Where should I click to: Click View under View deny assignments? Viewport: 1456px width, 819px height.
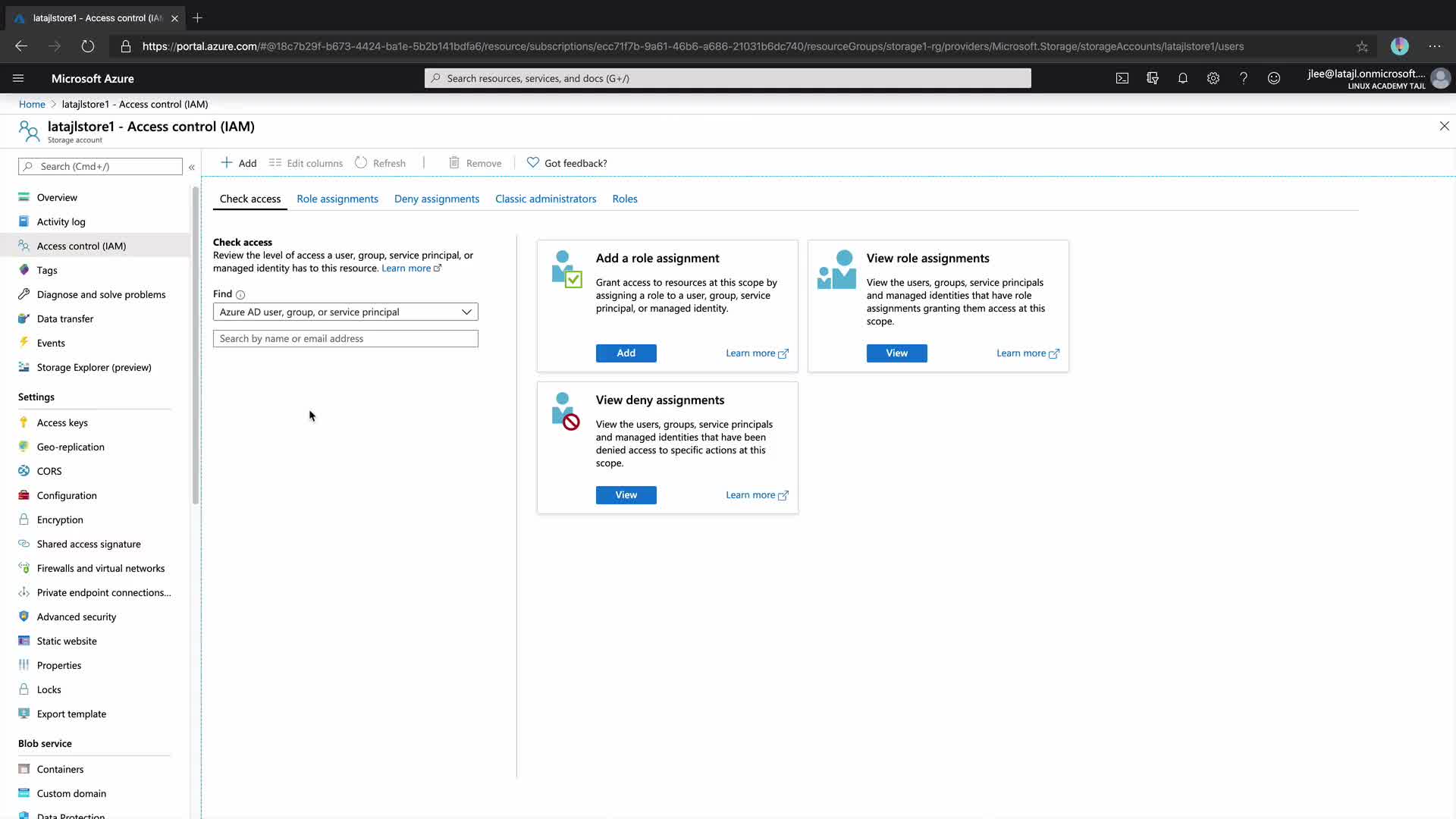[626, 495]
